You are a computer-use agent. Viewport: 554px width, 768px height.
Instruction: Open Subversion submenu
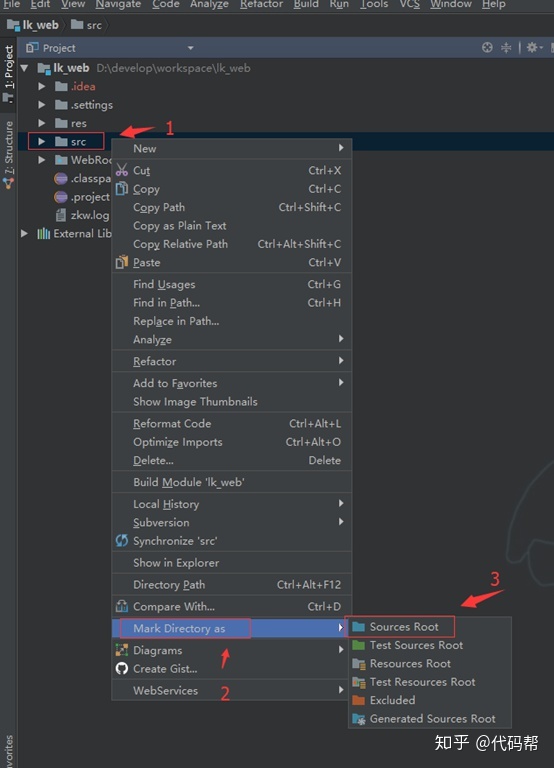232,523
